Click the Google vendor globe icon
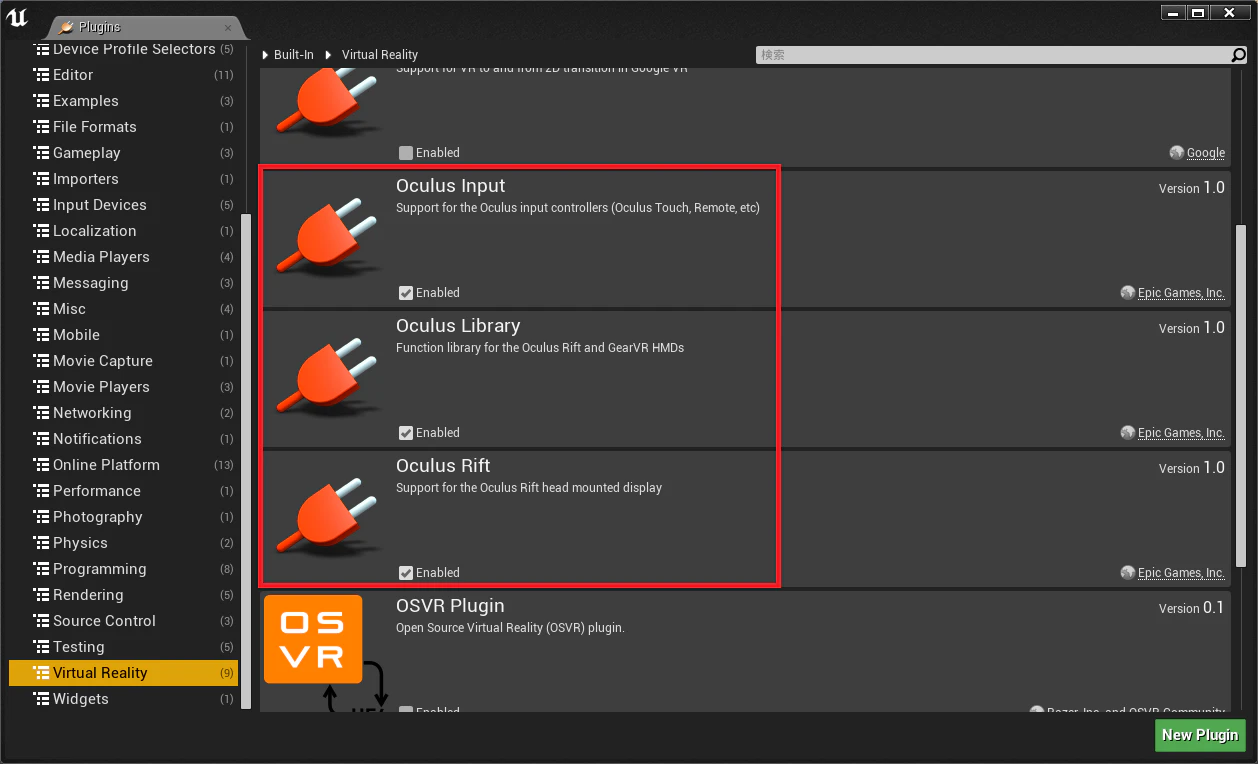This screenshot has width=1258, height=764. (x=1177, y=153)
